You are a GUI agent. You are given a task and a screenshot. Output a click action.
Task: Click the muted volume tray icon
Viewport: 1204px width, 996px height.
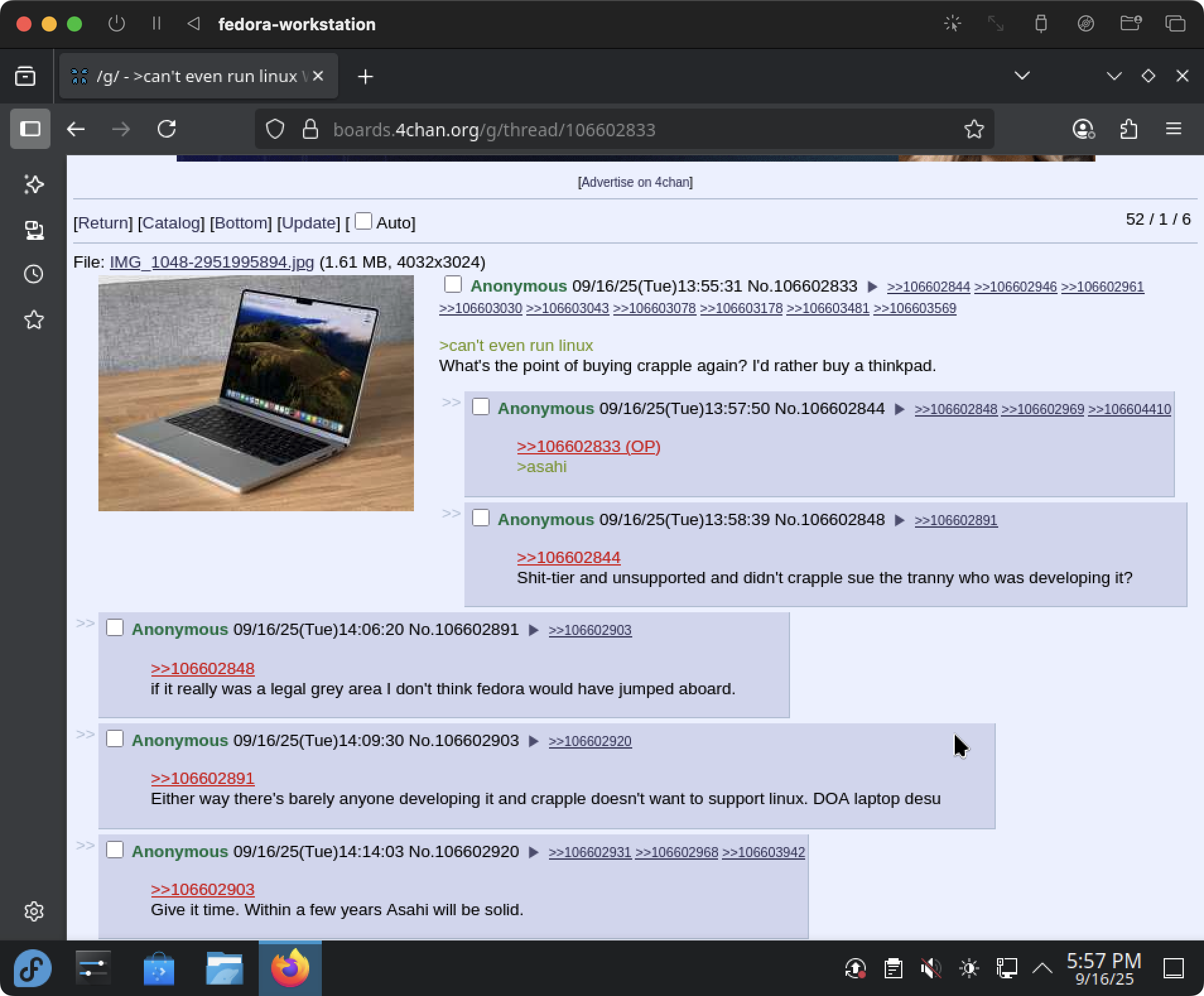coord(931,968)
